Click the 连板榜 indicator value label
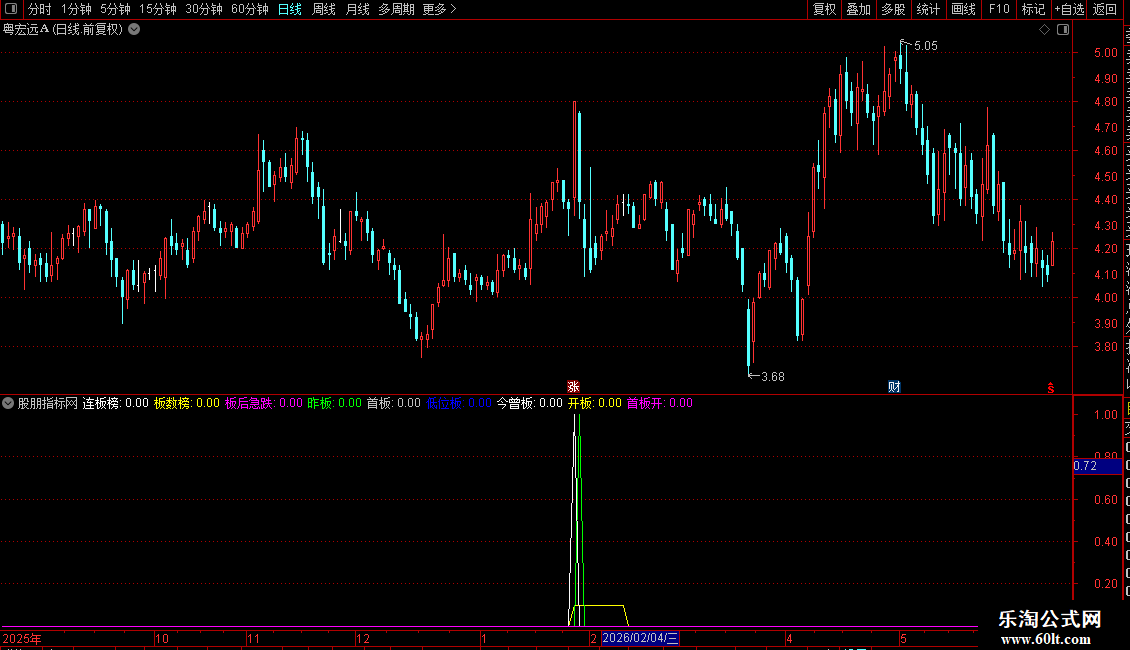Viewport: 1130px width, 650px height. 115,404
